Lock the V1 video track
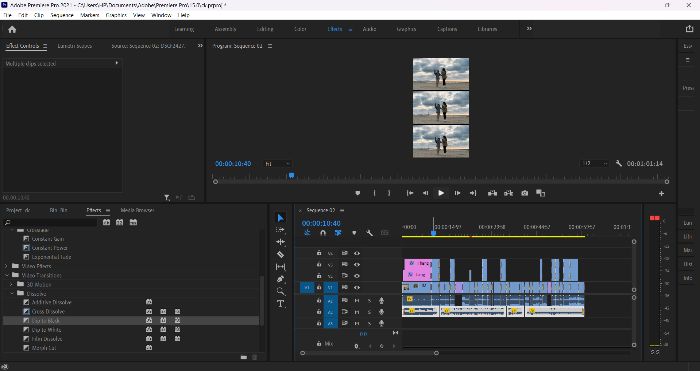700x371 pixels. pyautogui.click(x=319, y=288)
